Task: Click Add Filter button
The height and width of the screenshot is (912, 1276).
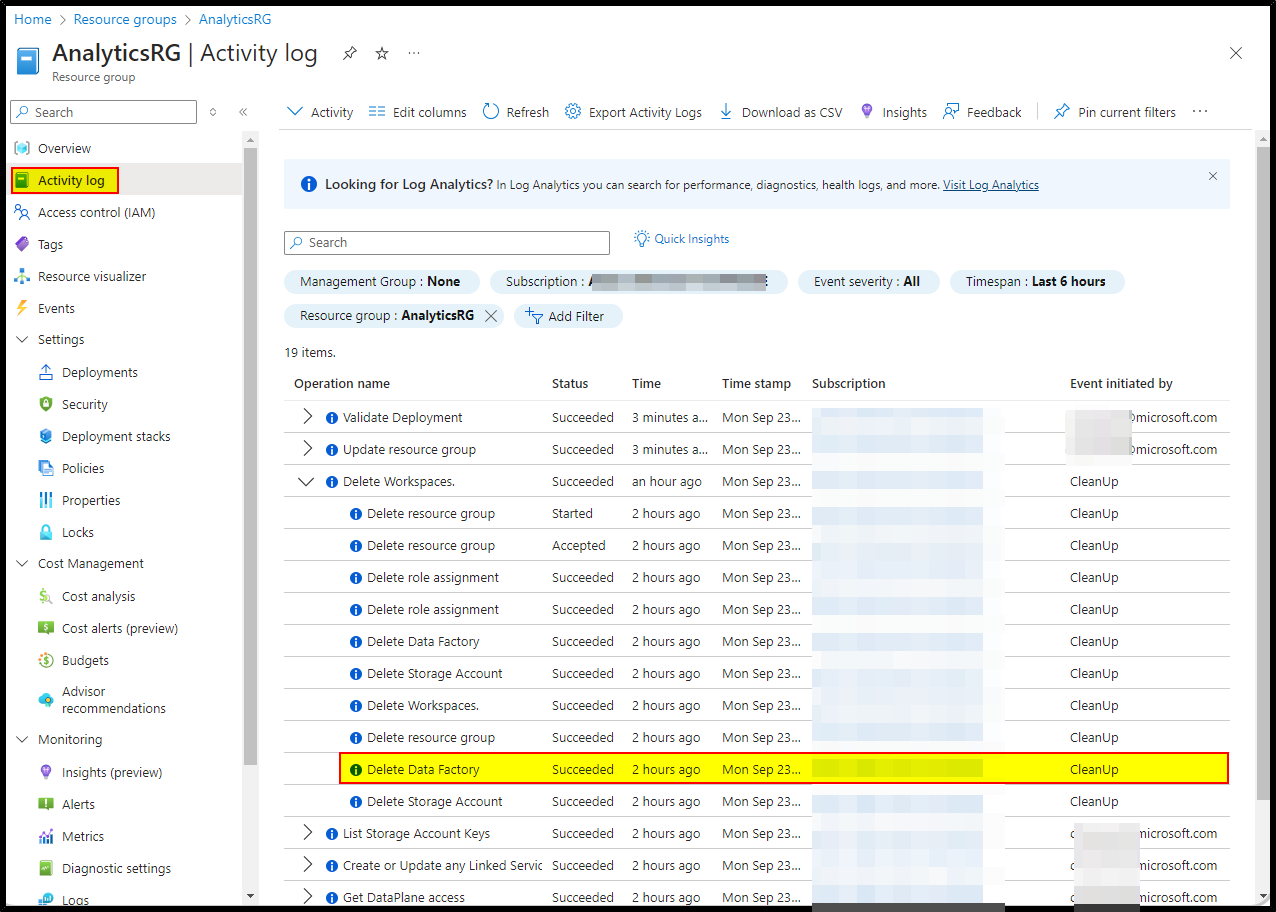Action: coord(568,316)
